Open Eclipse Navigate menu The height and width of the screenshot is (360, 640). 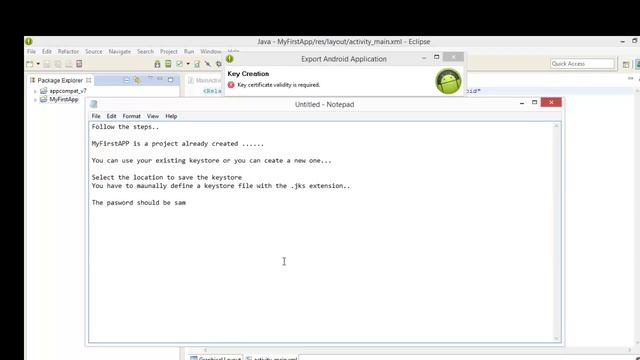tap(120, 51)
